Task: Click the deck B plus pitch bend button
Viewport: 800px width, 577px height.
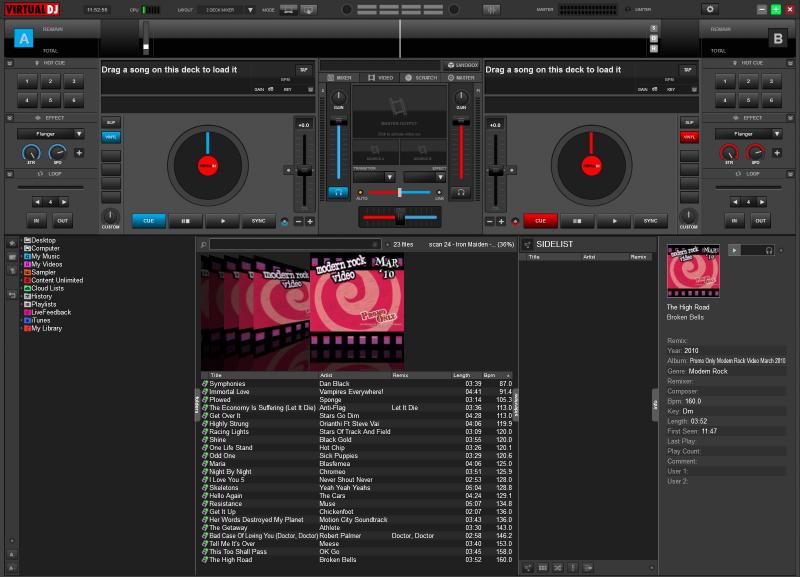Action: 501,221
